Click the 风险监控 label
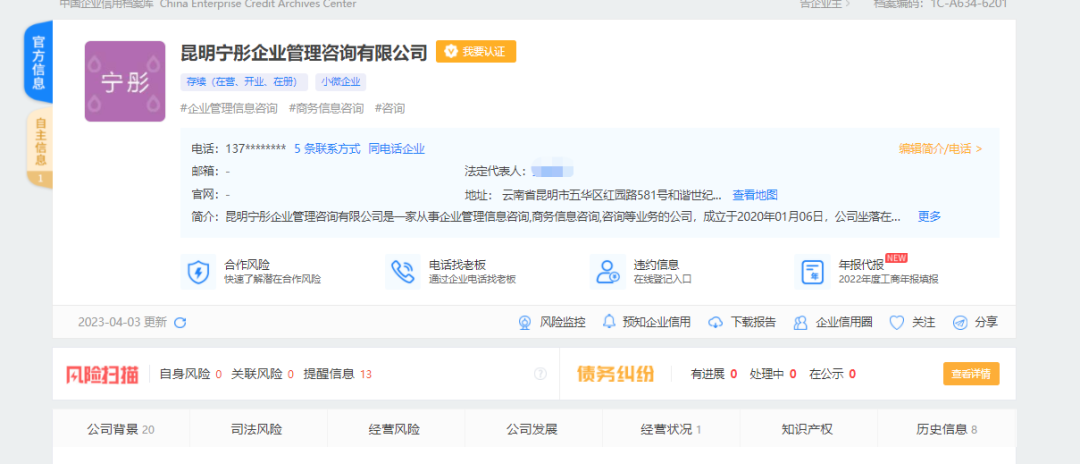This screenshot has width=1080, height=464. [563, 322]
